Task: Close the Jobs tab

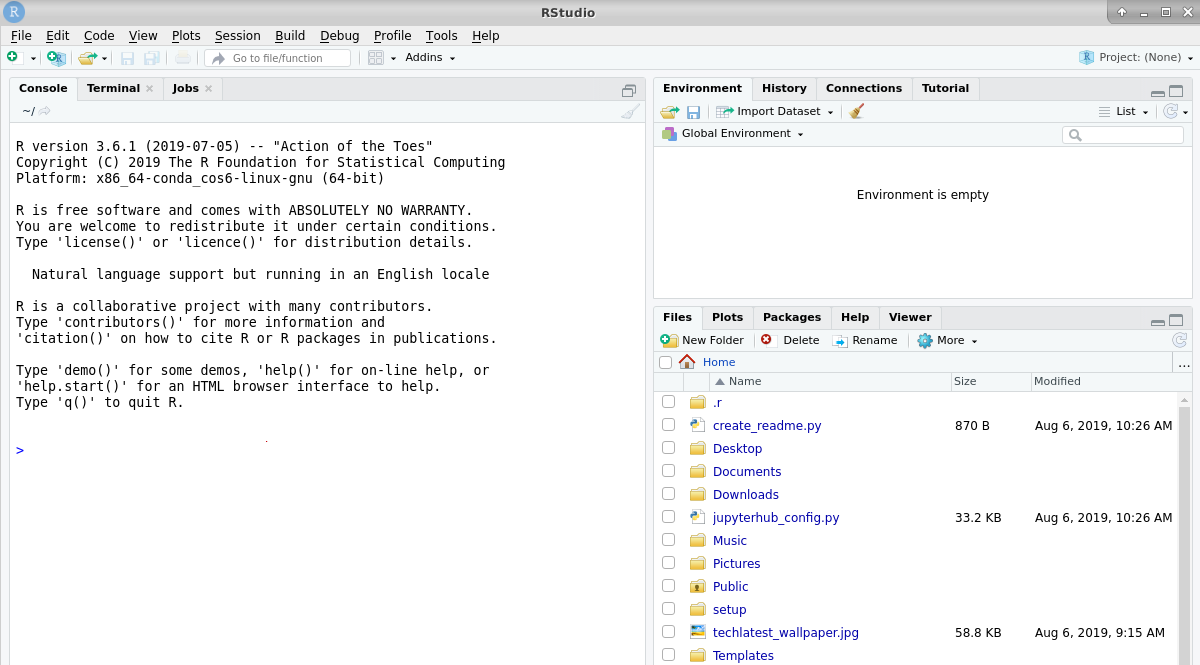Action: point(209,88)
